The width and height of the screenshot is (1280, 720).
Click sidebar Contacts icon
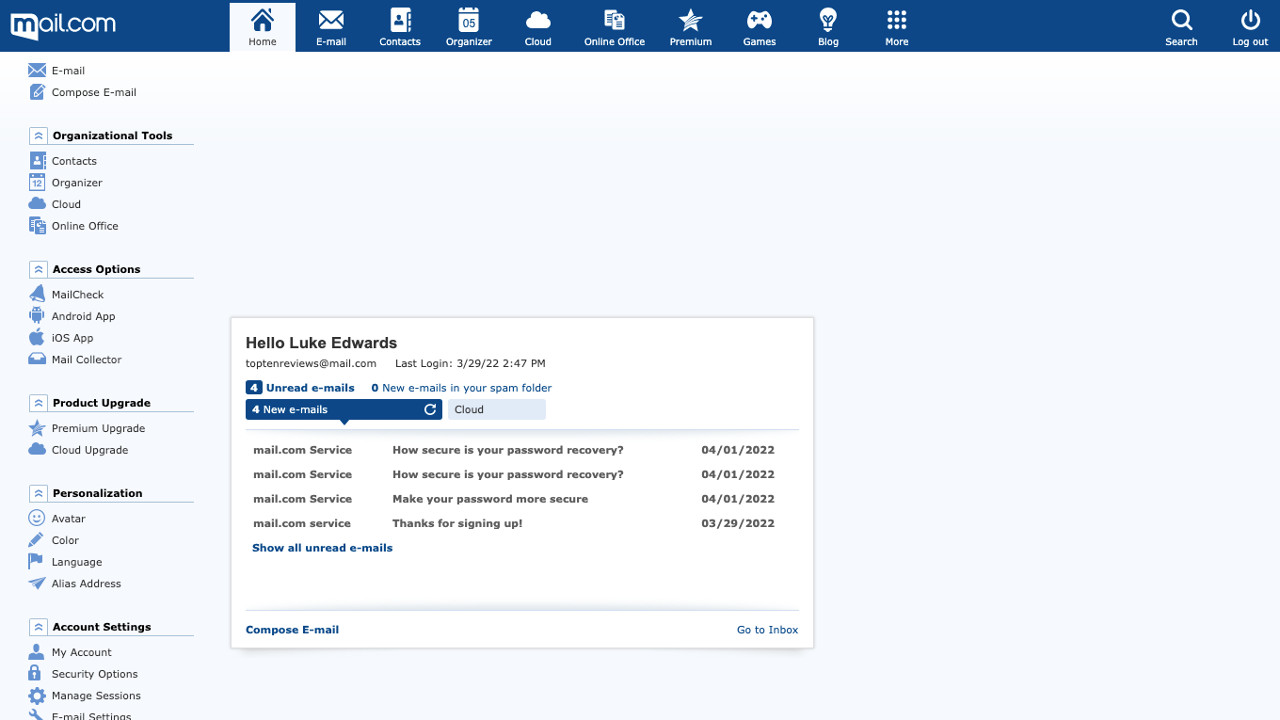(37, 161)
